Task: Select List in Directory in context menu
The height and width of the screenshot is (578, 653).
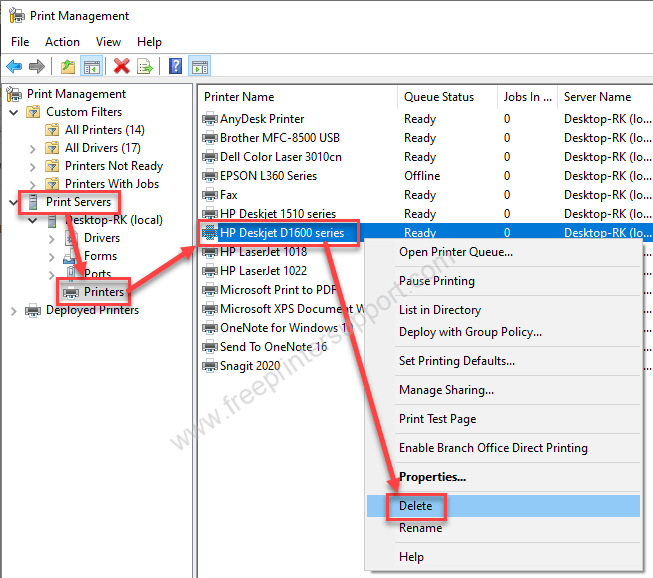Action: [503, 310]
